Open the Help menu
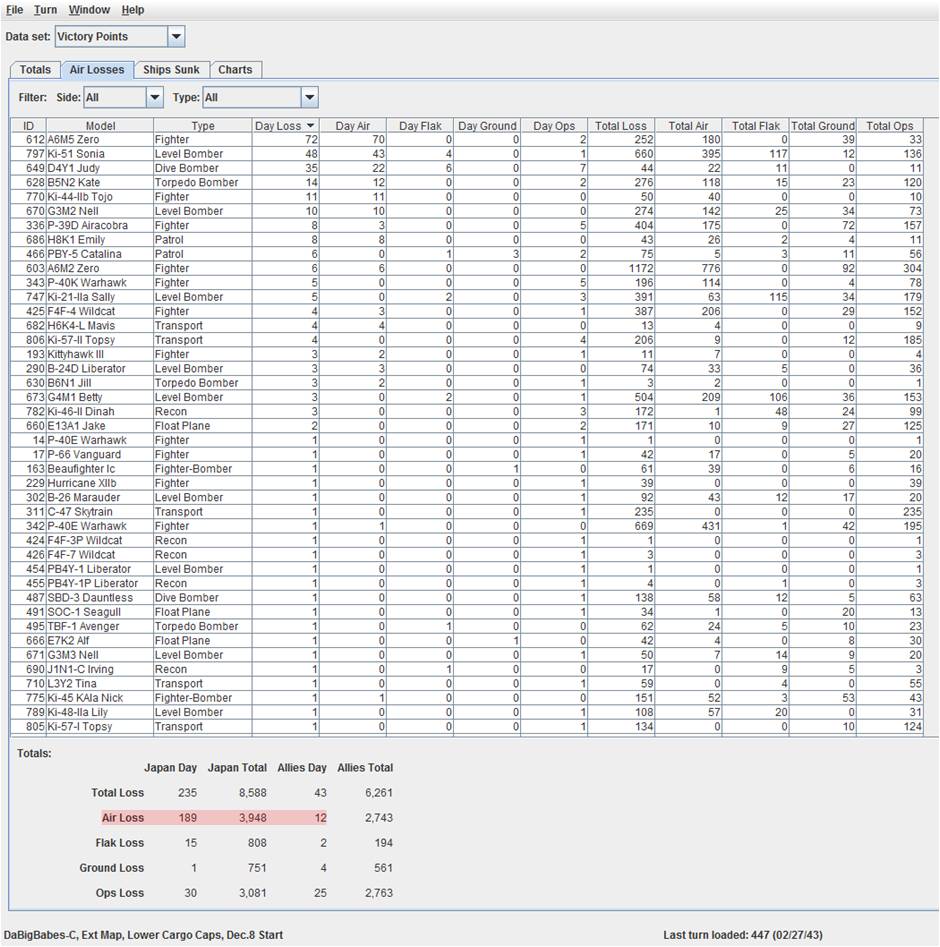Image resolution: width=940 pixels, height=947 pixels. [x=132, y=10]
